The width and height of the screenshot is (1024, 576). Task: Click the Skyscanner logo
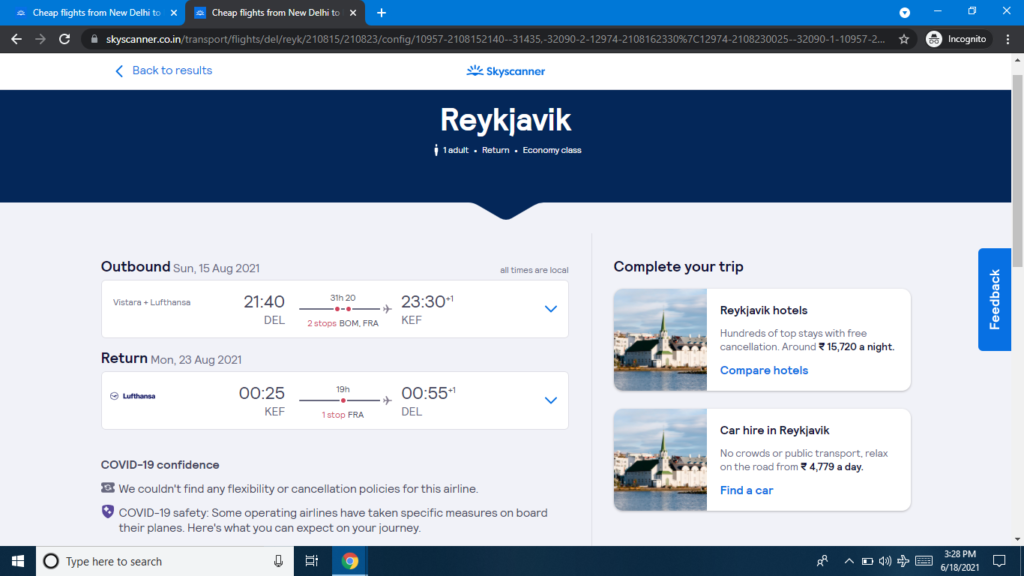click(x=505, y=71)
